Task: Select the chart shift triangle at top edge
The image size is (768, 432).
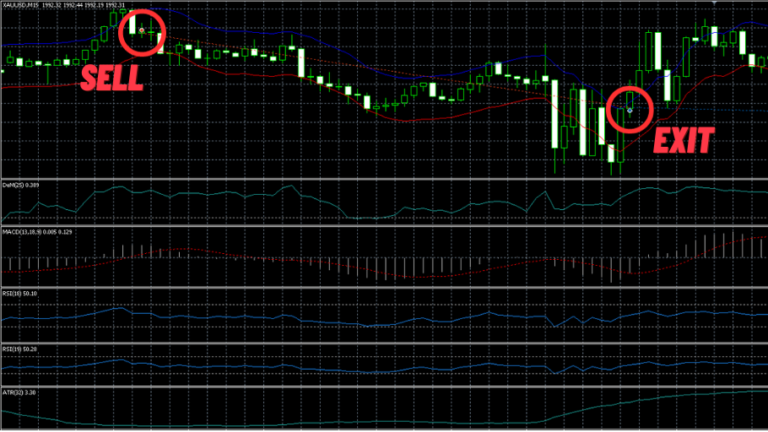Action: (714, 4)
